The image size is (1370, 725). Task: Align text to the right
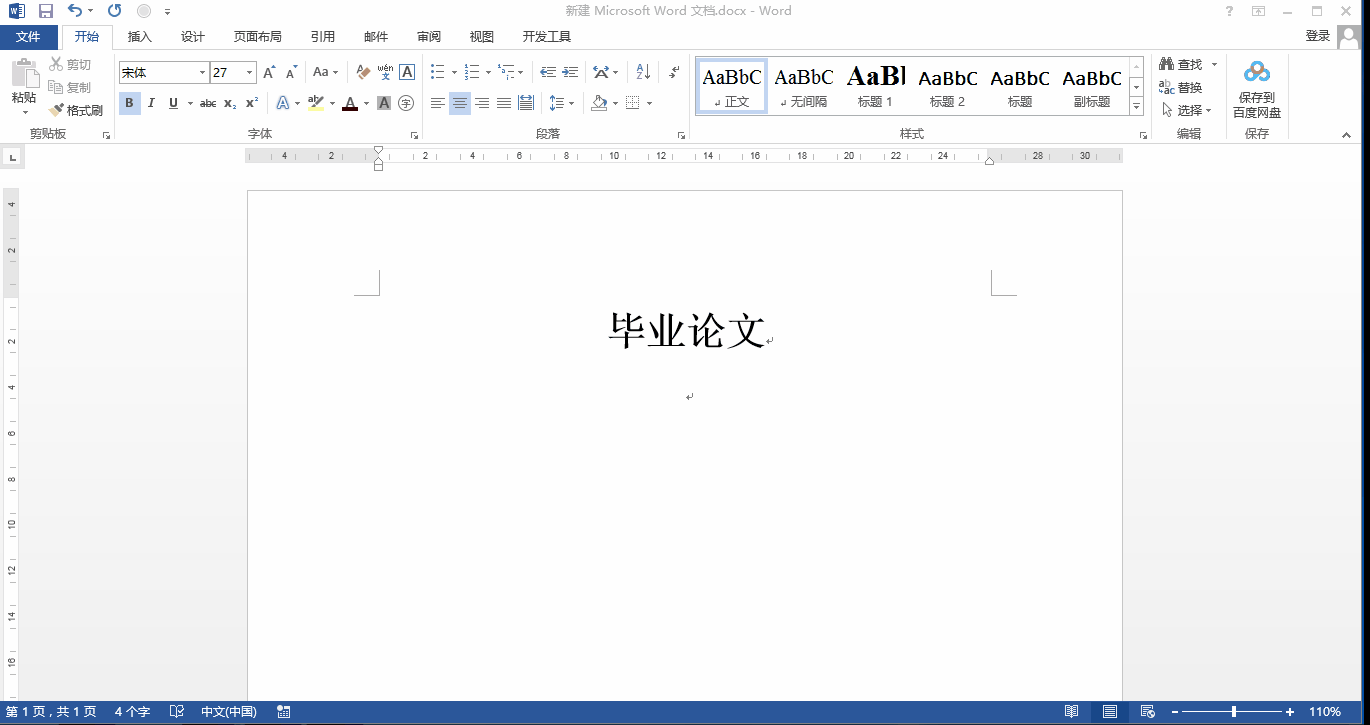tap(482, 103)
